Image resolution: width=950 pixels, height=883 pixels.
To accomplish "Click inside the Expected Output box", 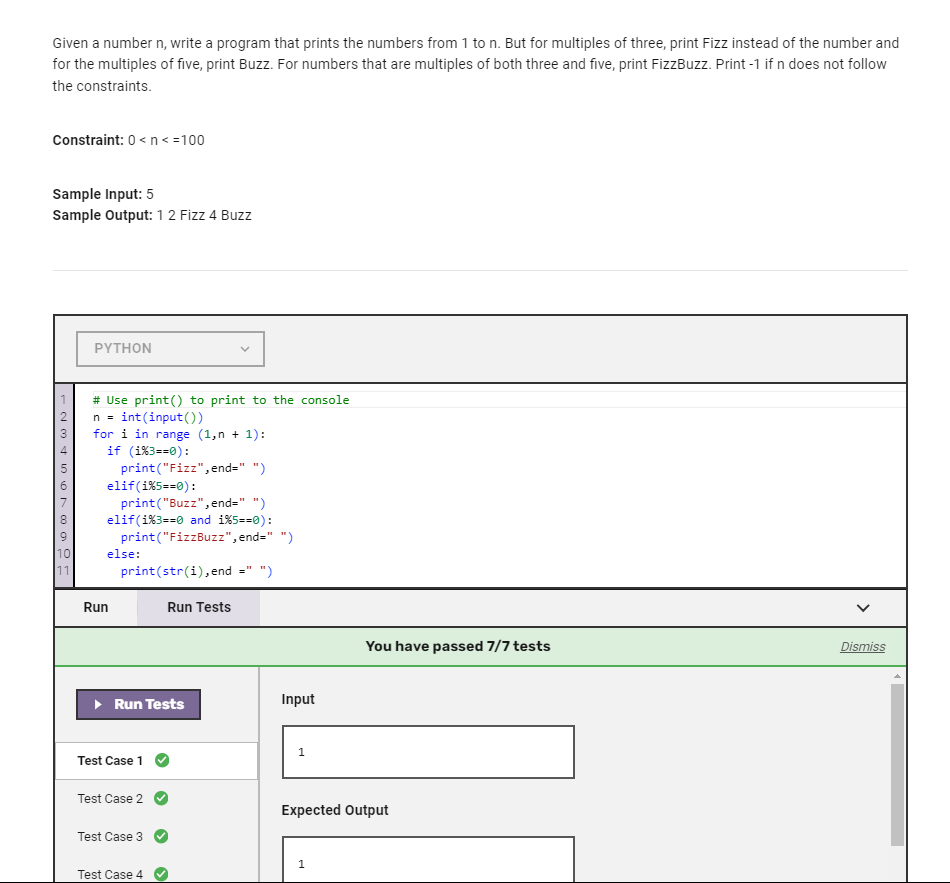I will coord(427,862).
